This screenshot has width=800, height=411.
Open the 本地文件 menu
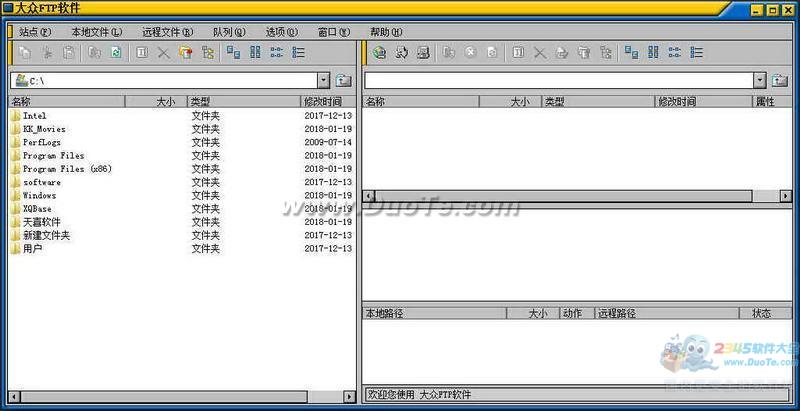click(x=97, y=32)
